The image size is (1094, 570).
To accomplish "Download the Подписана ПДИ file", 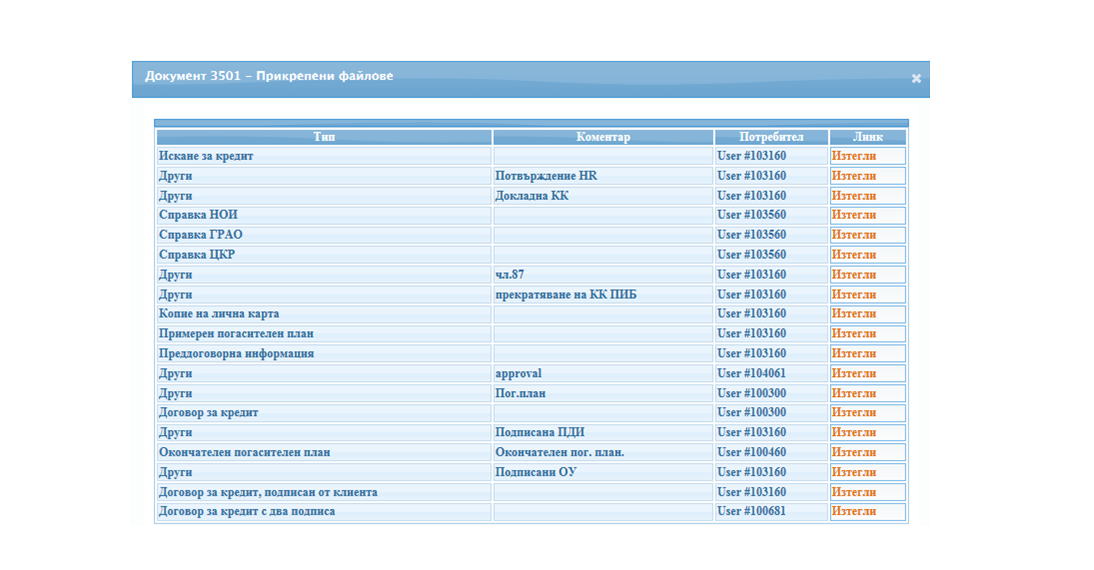I will (x=853, y=433).
